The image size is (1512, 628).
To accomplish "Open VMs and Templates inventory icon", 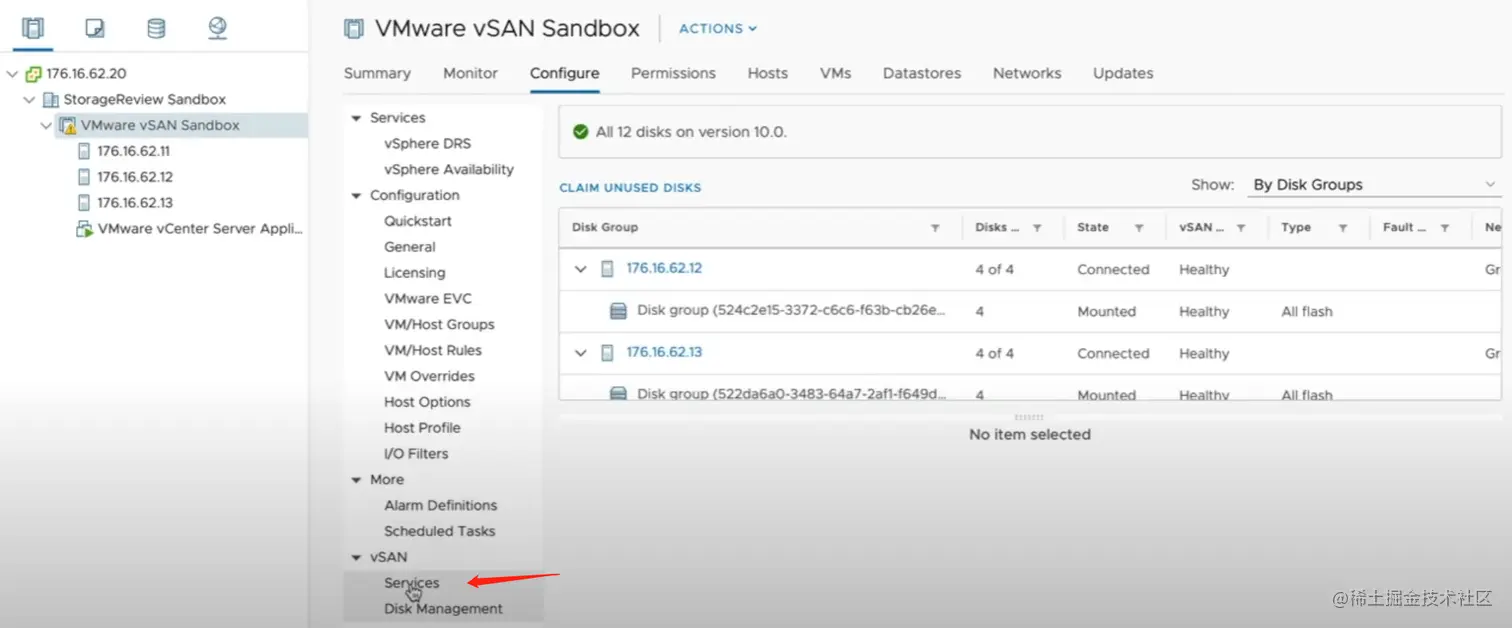I will point(95,28).
